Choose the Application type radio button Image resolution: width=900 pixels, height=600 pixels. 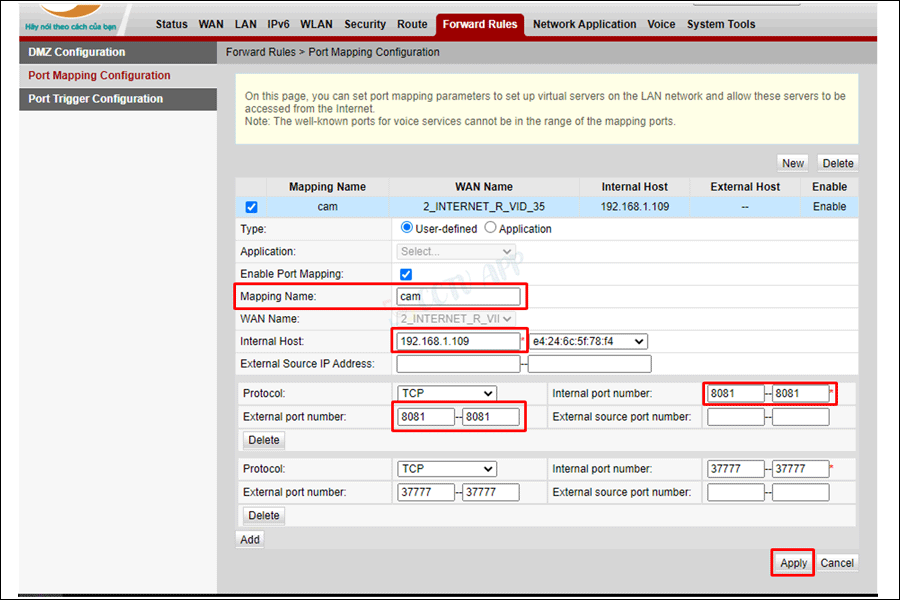490,228
